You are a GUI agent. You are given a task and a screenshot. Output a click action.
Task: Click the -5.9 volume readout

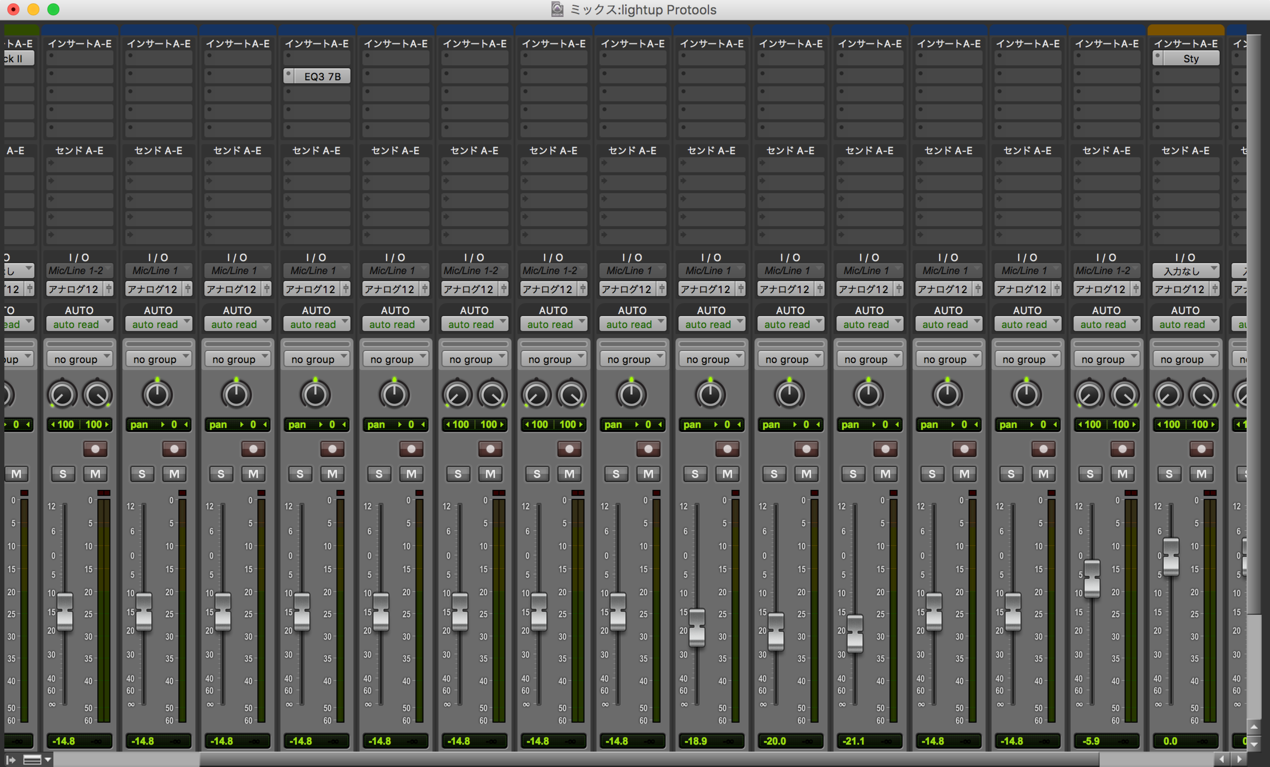(1106, 741)
